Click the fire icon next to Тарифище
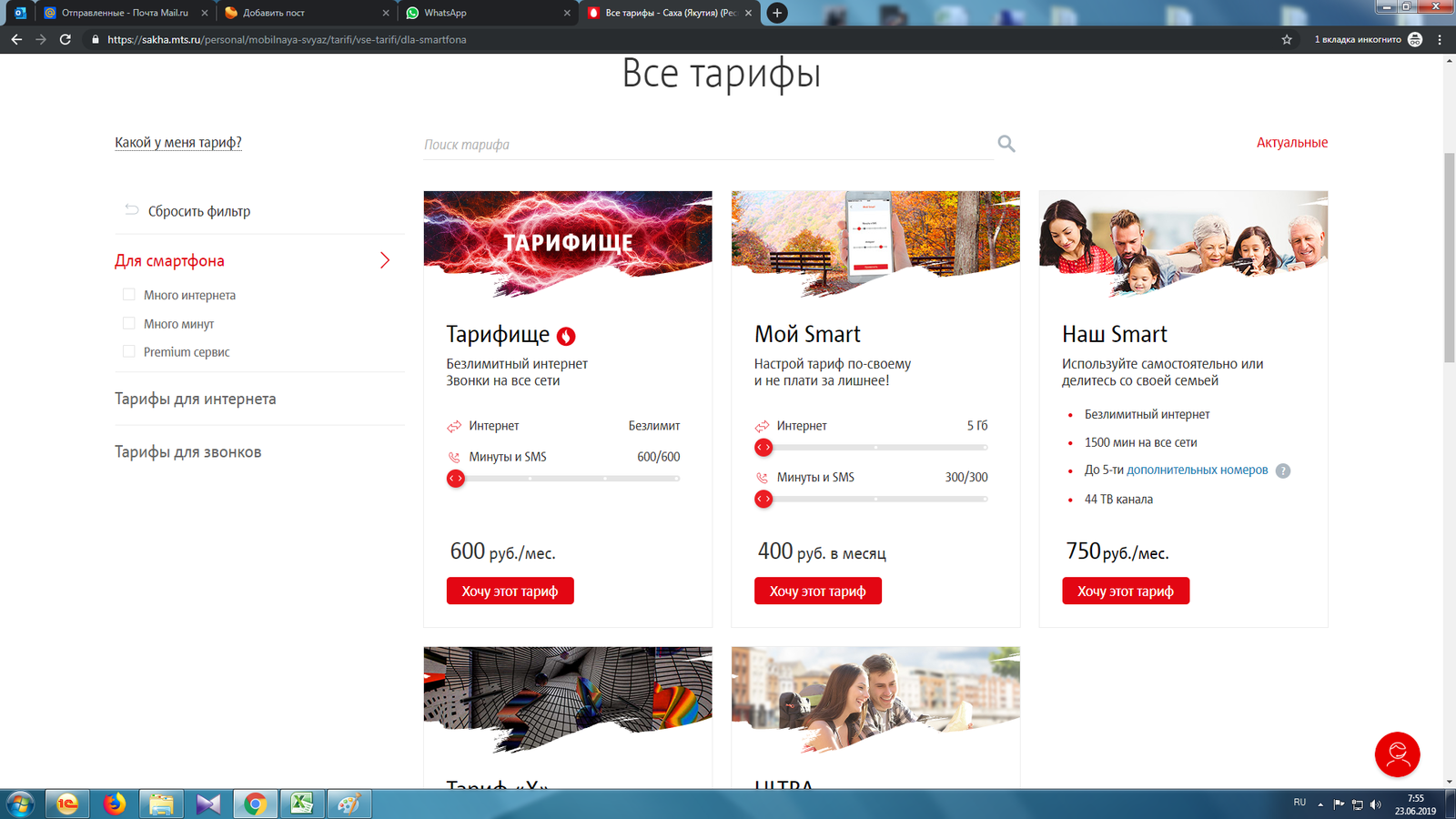Image resolution: width=1456 pixels, height=819 pixels. click(x=566, y=336)
